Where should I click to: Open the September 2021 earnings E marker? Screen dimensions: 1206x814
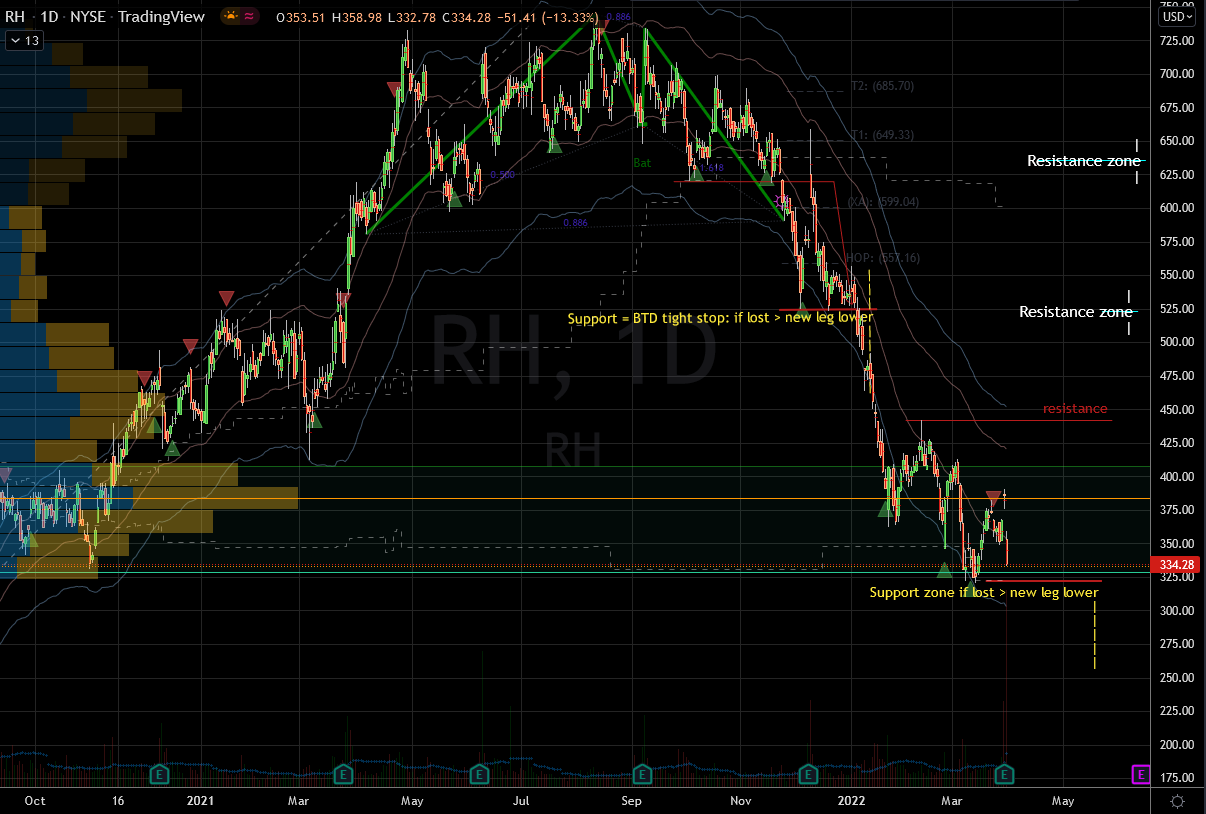pos(641,773)
